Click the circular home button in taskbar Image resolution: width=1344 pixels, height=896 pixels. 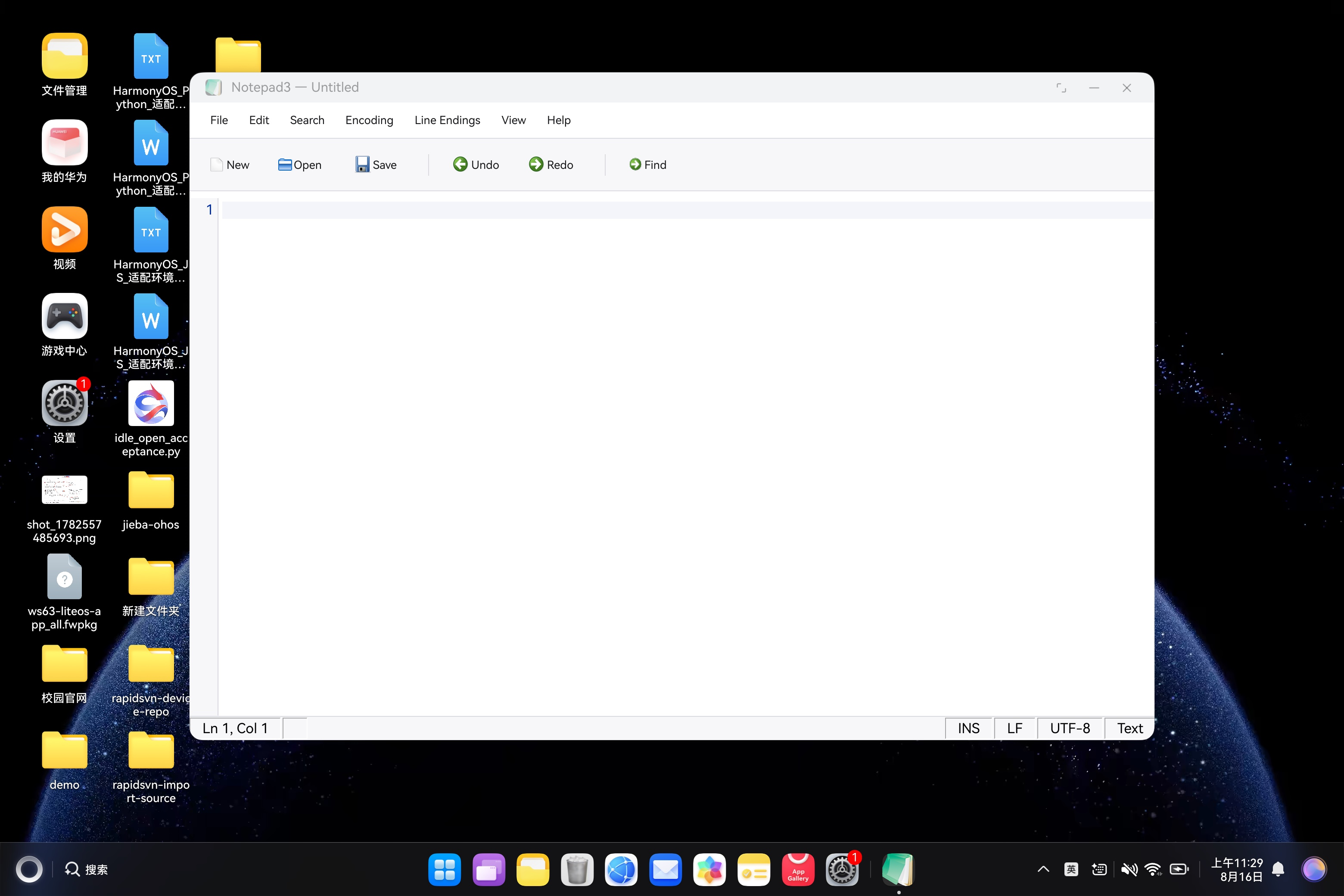[29, 870]
